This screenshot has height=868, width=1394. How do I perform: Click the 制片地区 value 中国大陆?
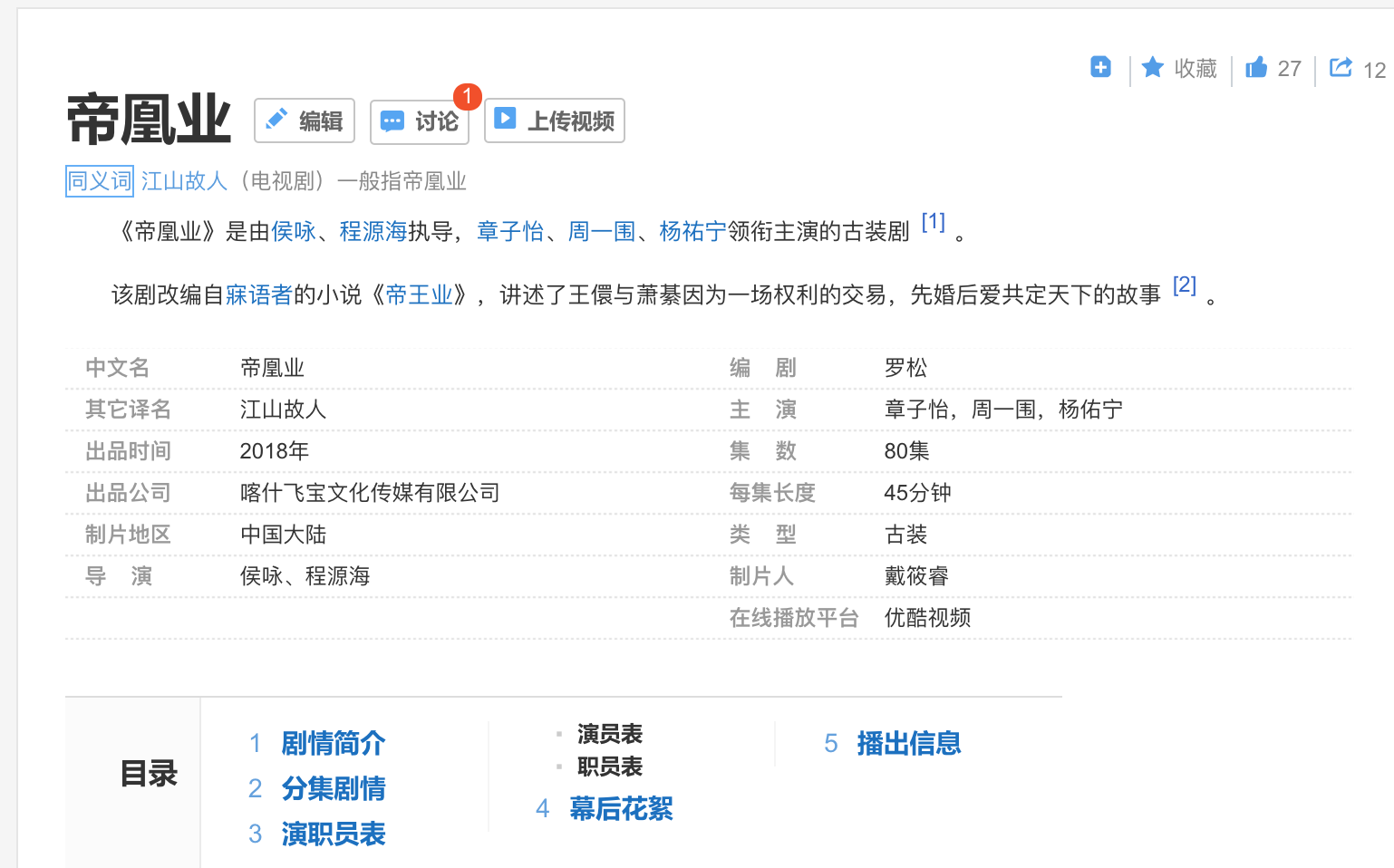point(283,535)
